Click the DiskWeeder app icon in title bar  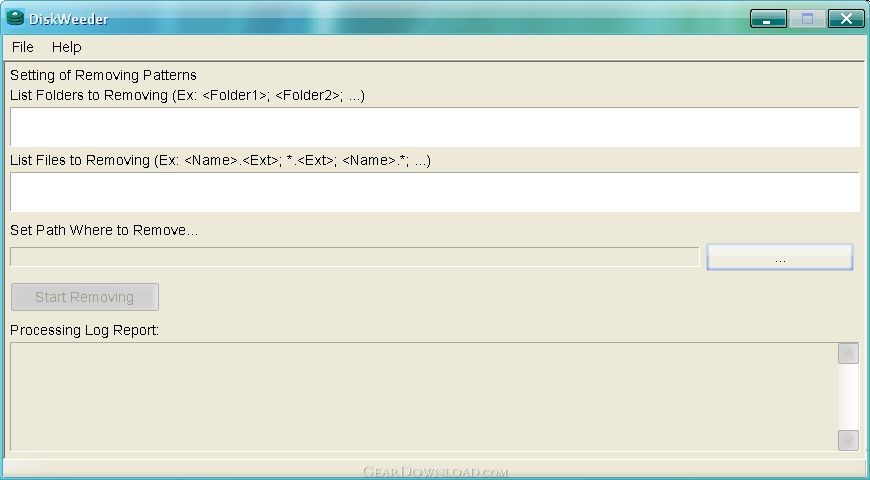(x=15, y=18)
